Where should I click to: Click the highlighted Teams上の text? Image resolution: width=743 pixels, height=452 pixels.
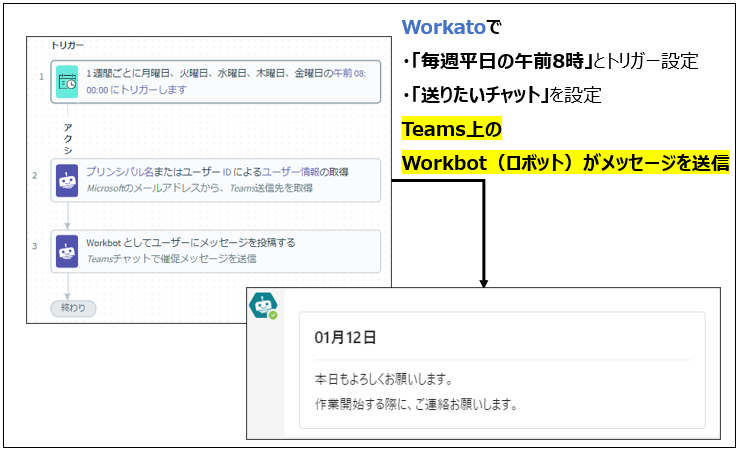(x=452, y=129)
